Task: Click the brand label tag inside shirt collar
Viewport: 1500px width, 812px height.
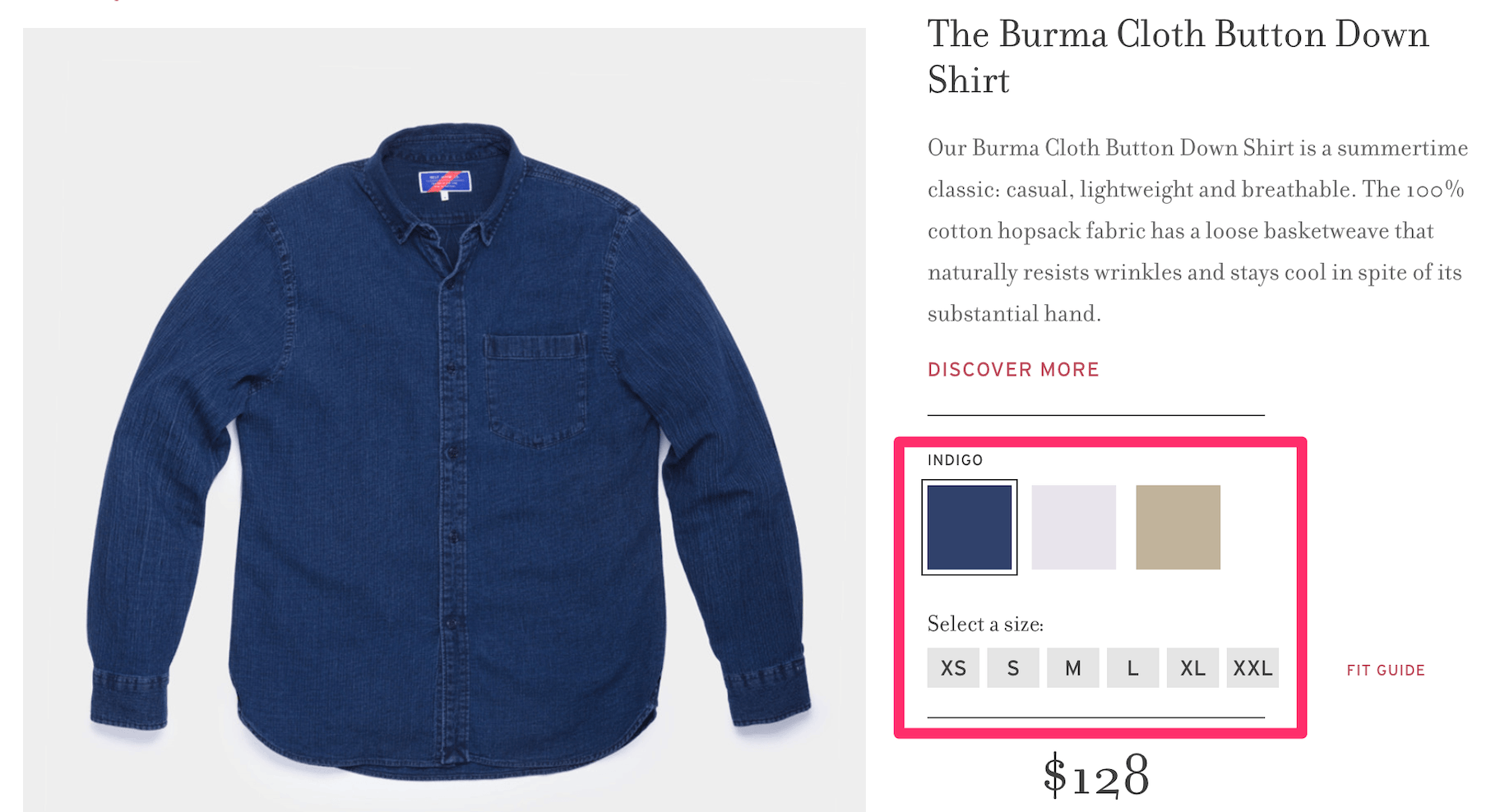Action: pyautogui.click(x=445, y=182)
